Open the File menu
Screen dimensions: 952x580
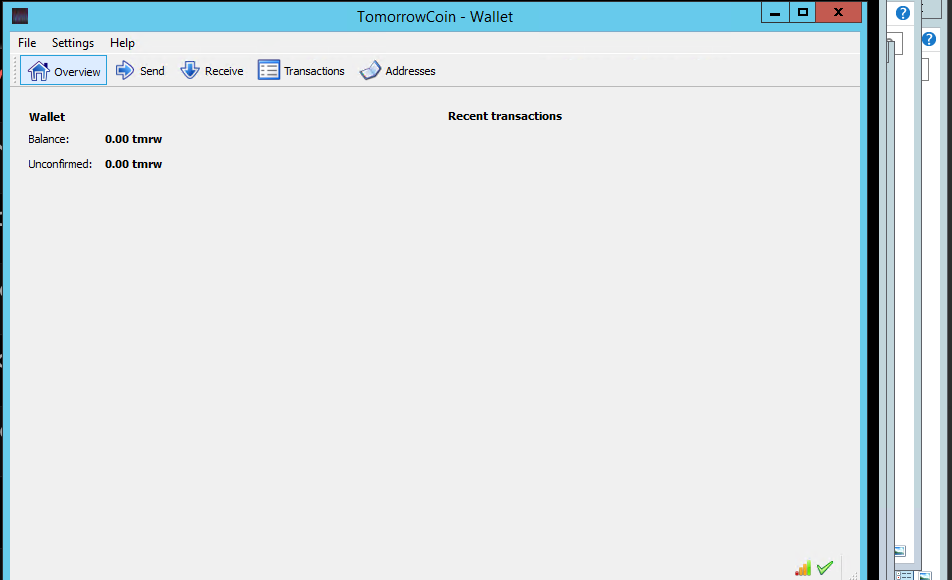(27, 43)
